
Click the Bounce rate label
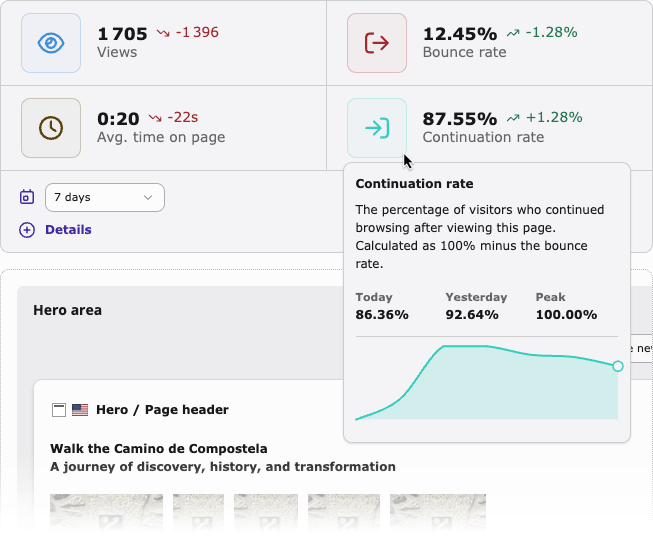click(x=464, y=52)
